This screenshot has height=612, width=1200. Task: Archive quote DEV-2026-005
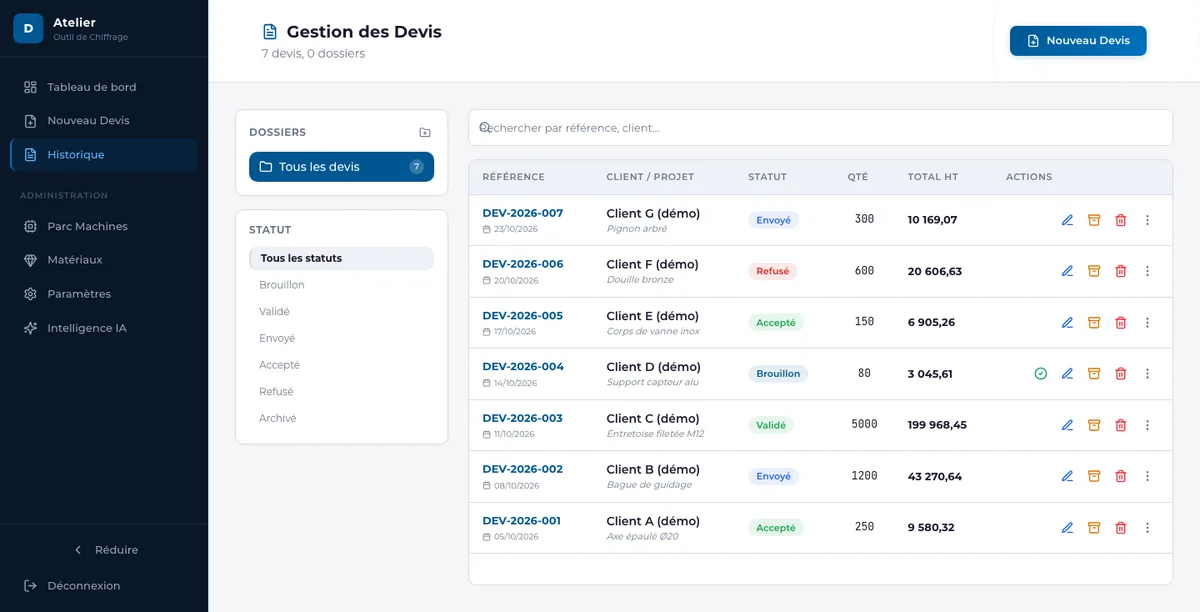coord(1094,322)
